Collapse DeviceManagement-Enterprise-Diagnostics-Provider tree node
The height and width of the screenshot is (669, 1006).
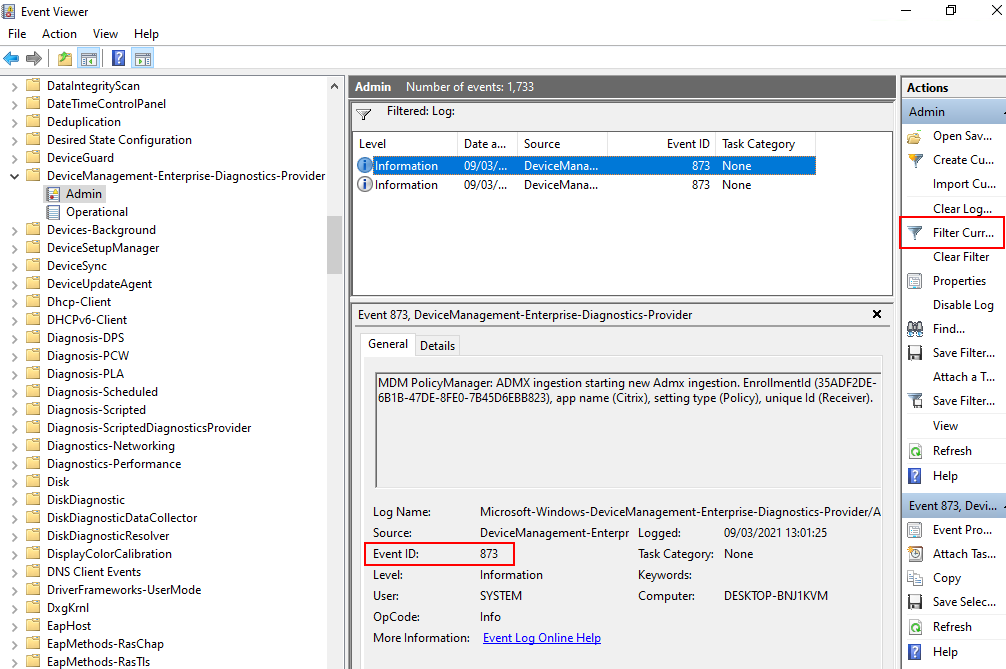14,176
